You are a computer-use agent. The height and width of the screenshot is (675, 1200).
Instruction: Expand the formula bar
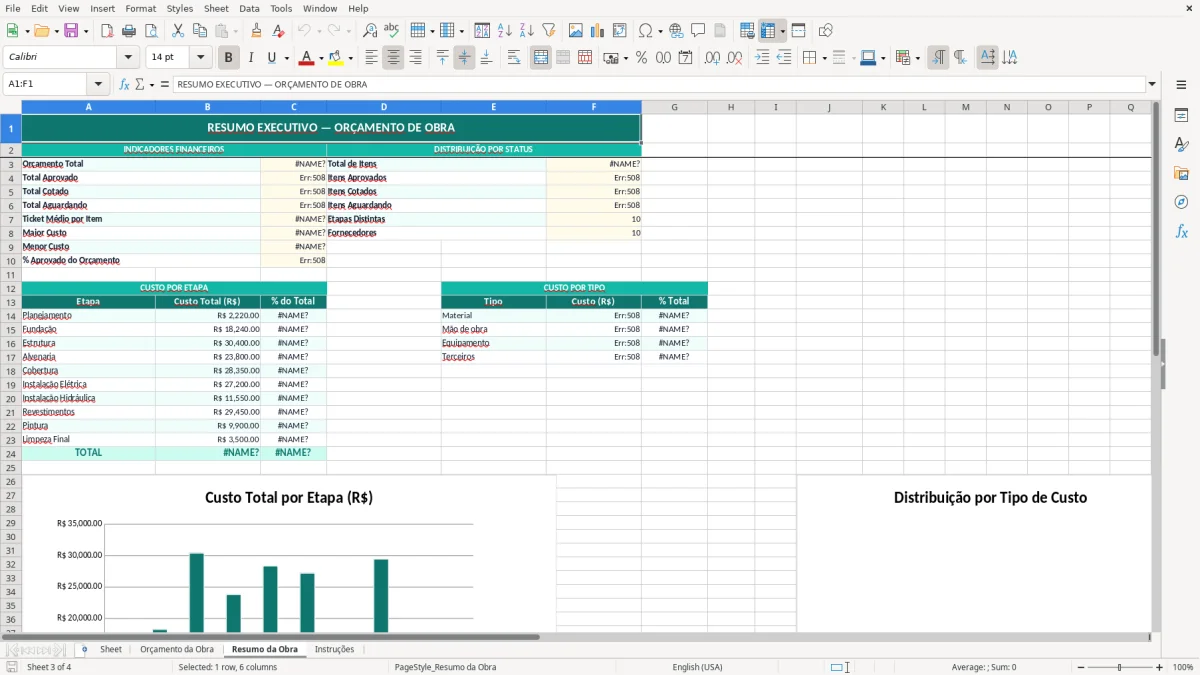[x=1152, y=84]
